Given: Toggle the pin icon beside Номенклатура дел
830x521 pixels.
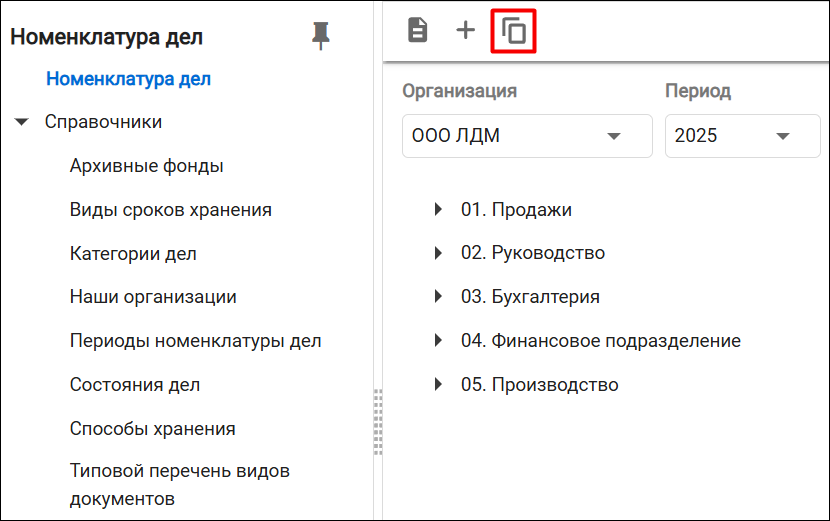Looking at the screenshot, I should [320, 36].
